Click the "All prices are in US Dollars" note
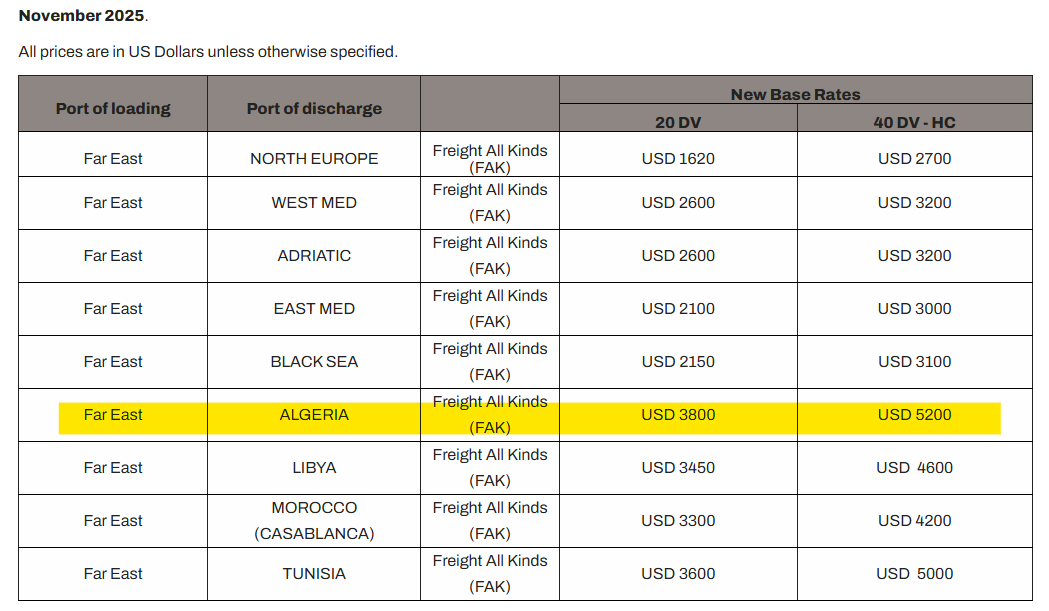 point(208,51)
